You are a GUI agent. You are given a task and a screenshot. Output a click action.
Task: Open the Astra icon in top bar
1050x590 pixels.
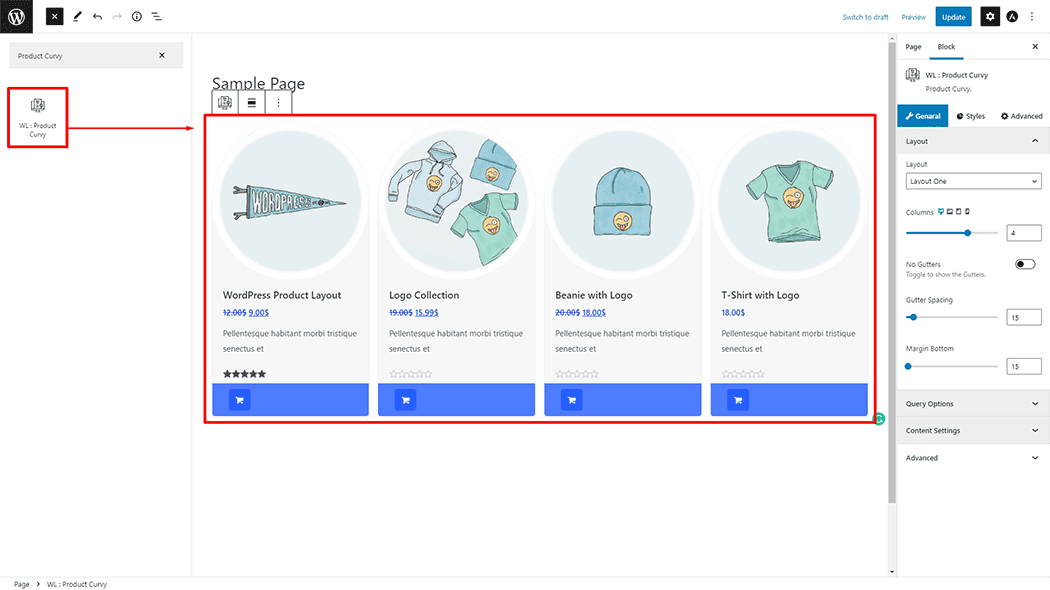point(1012,17)
